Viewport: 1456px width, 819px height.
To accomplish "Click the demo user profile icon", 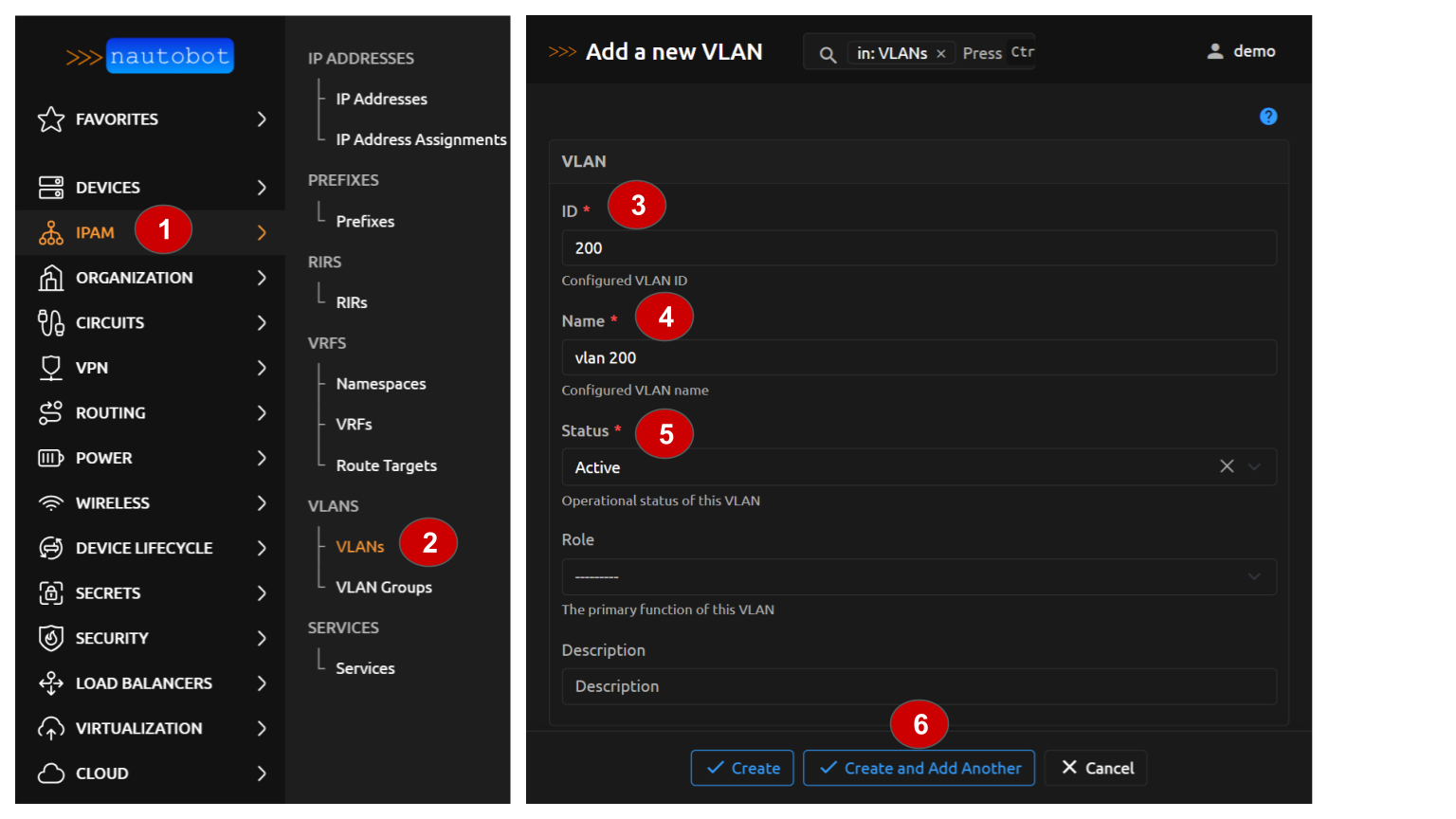I will coord(1215,51).
